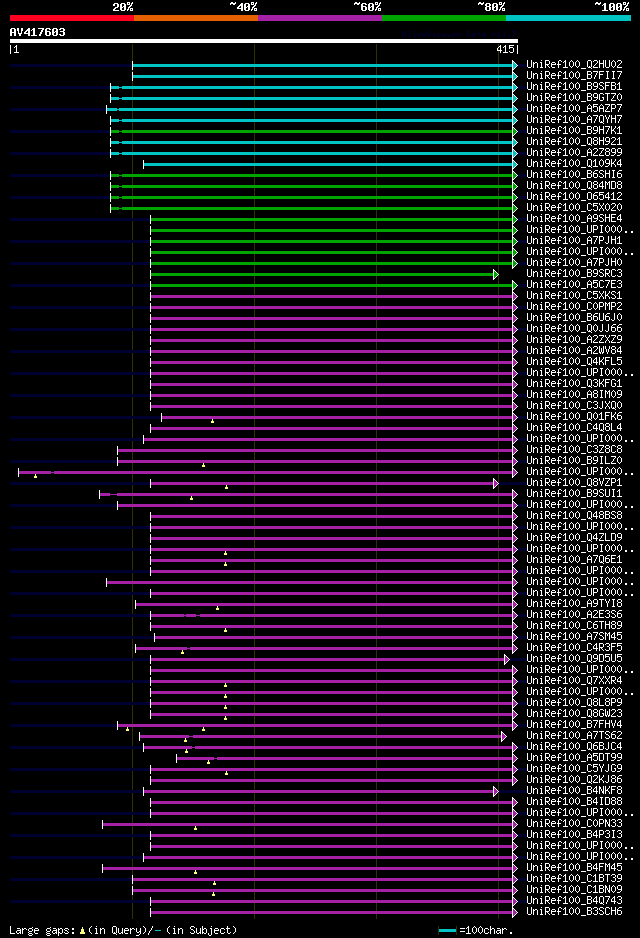
Task: Select hit UniRef100_Q0JJ66
Action: tap(574, 328)
